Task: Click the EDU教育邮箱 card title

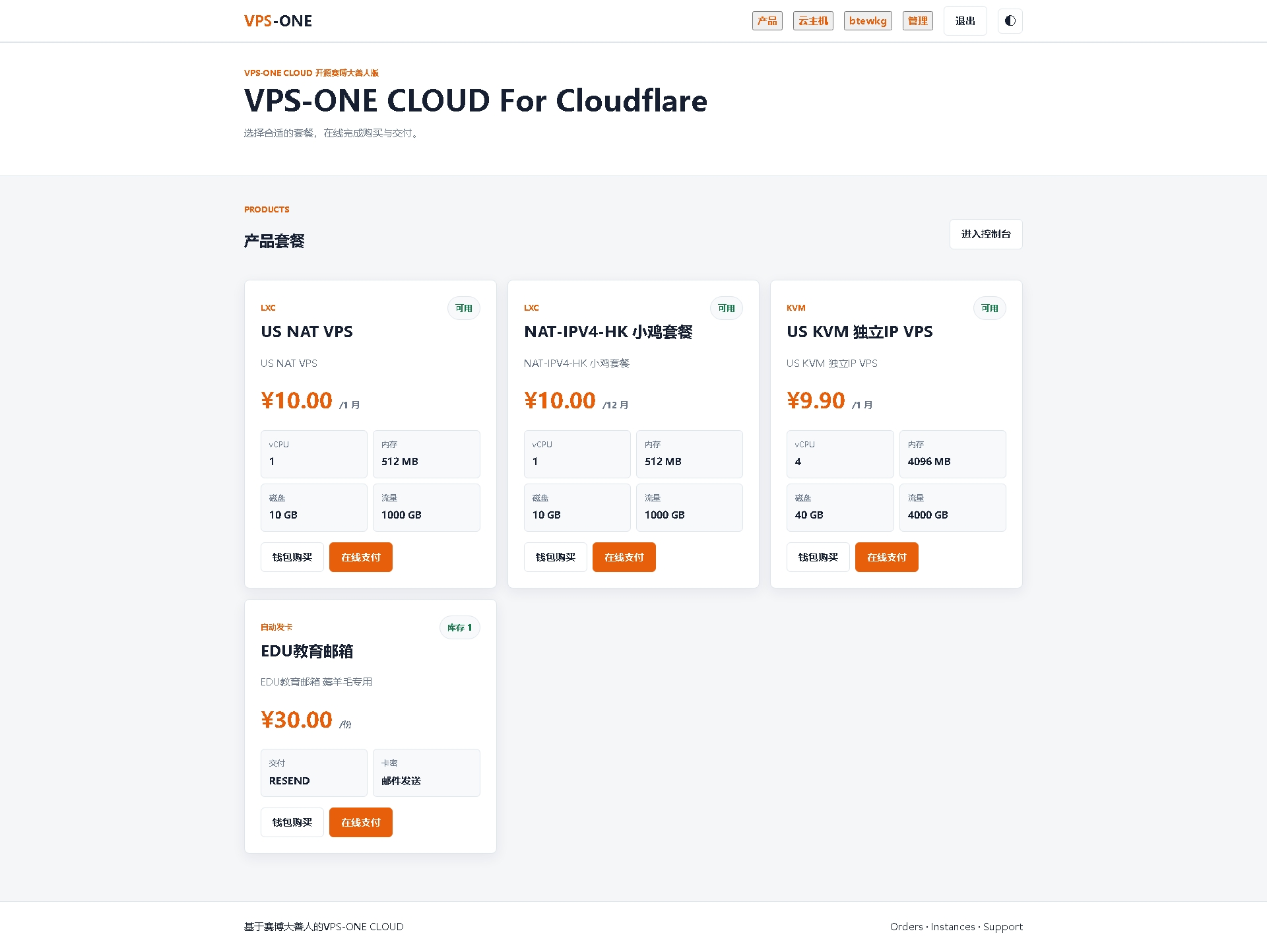Action: 307,651
